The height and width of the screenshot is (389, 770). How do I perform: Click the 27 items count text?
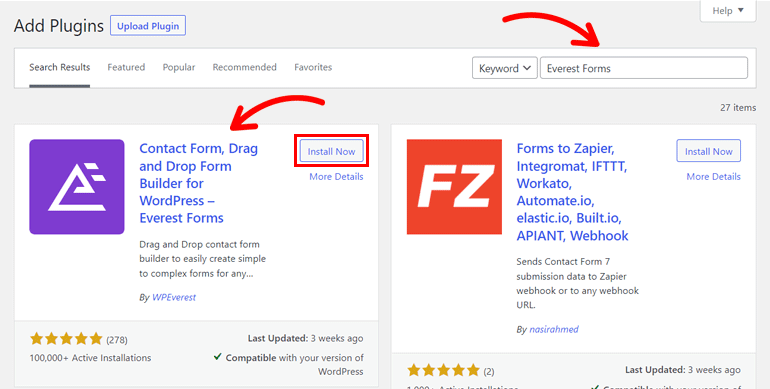click(x=738, y=108)
